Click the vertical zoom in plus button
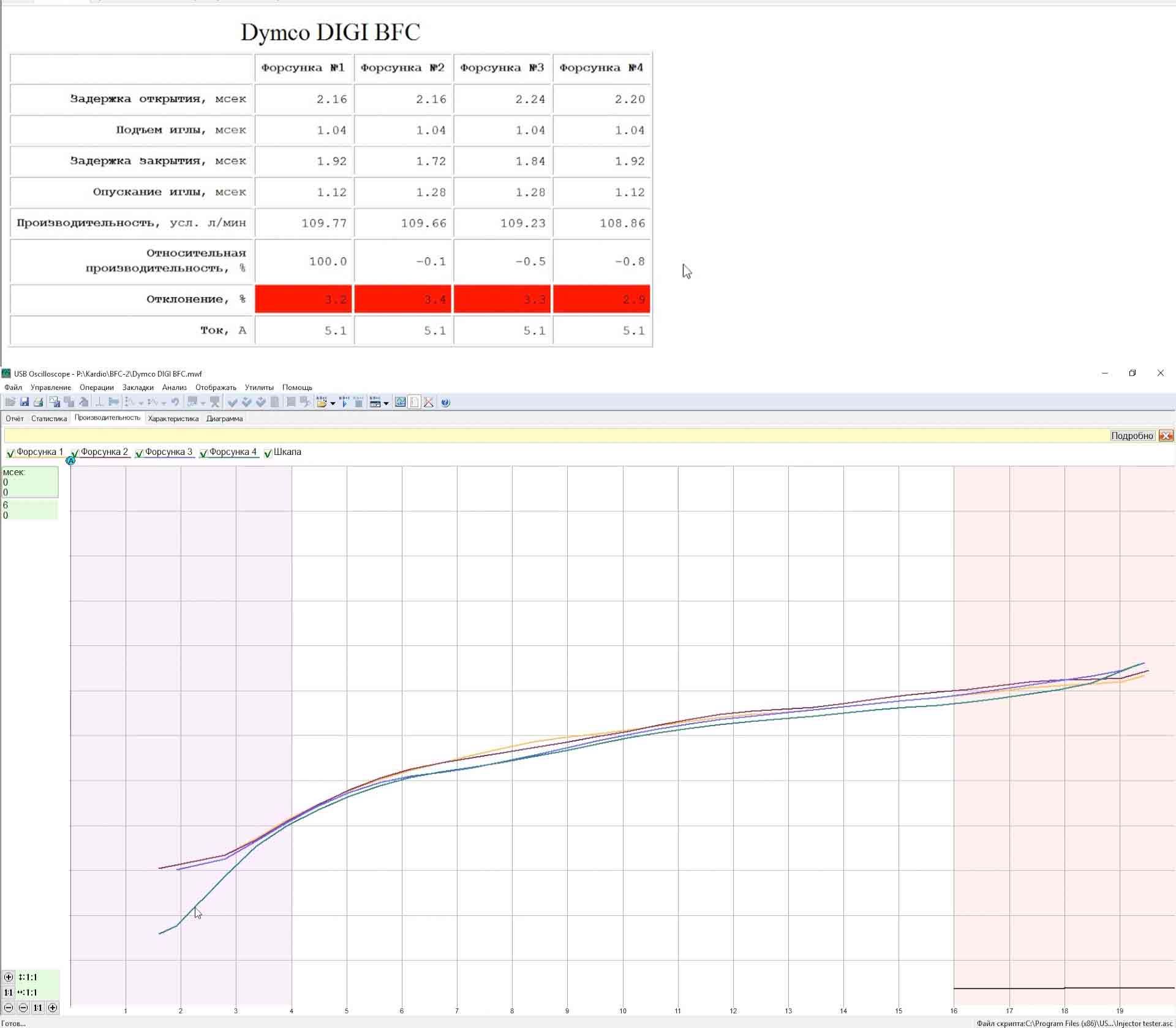1176x1028 pixels. [x=9, y=977]
